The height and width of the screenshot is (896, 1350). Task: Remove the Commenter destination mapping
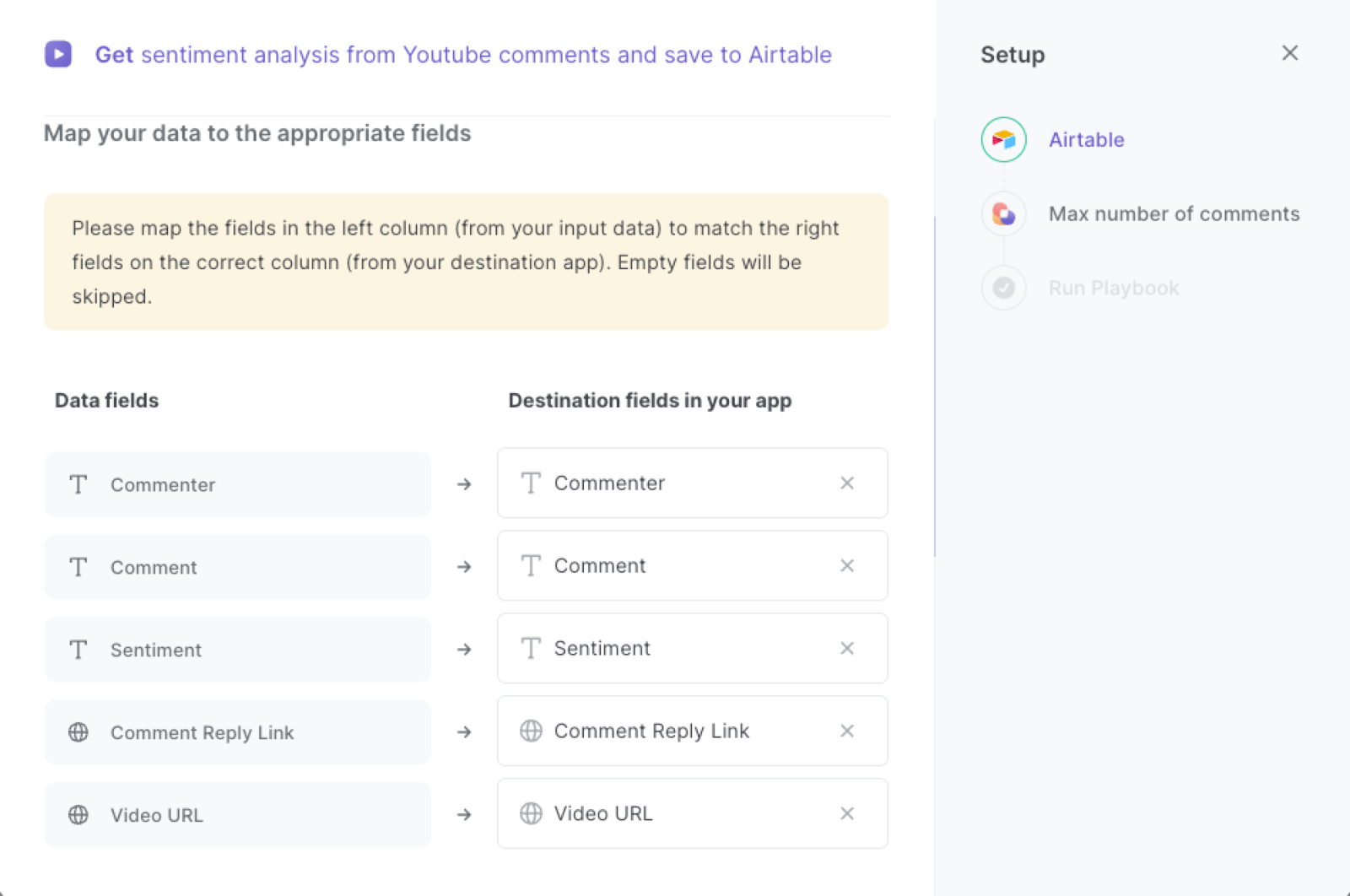pyautogui.click(x=846, y=483)
